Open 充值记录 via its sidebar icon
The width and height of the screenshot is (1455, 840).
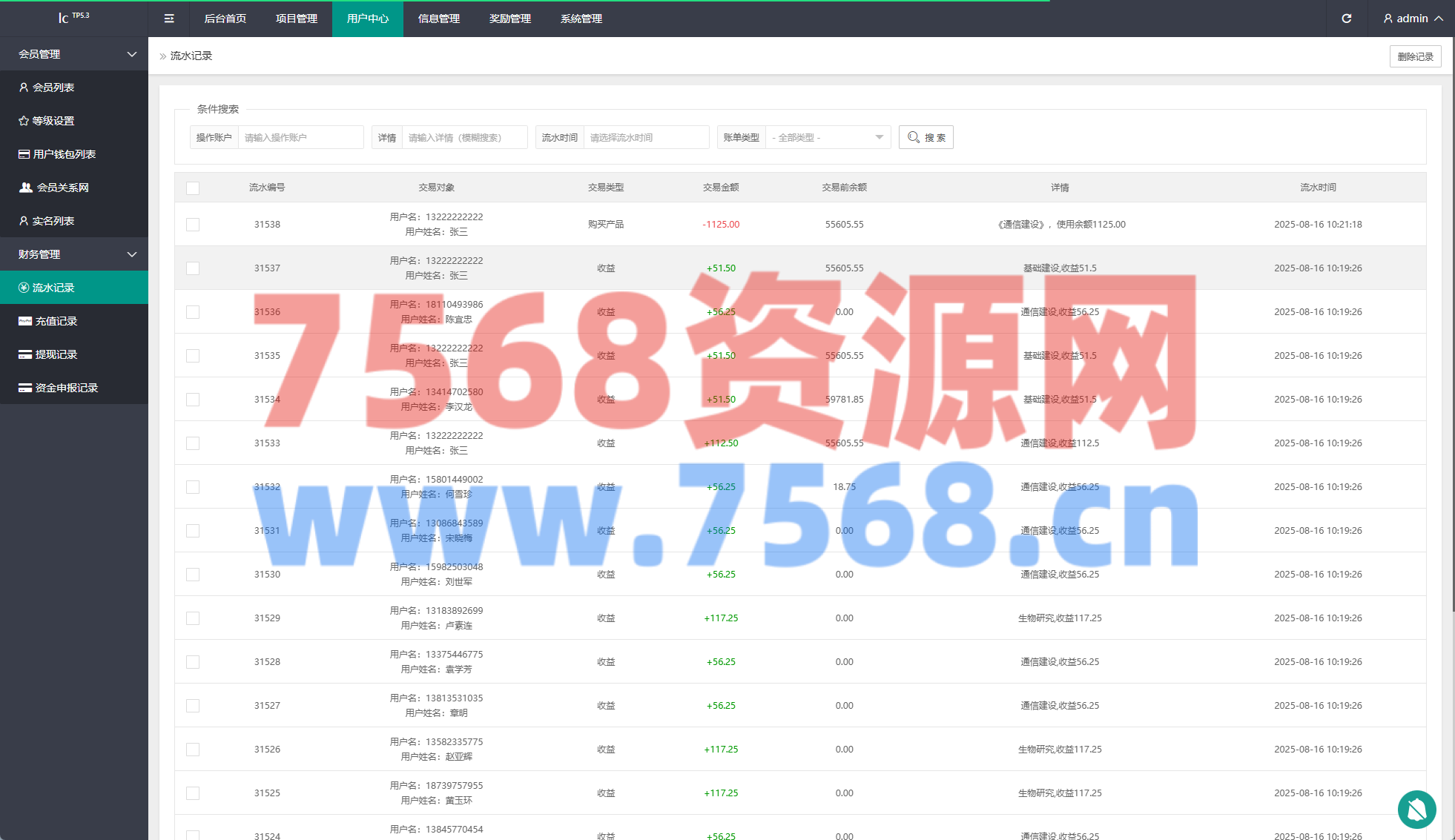[25, 321]
